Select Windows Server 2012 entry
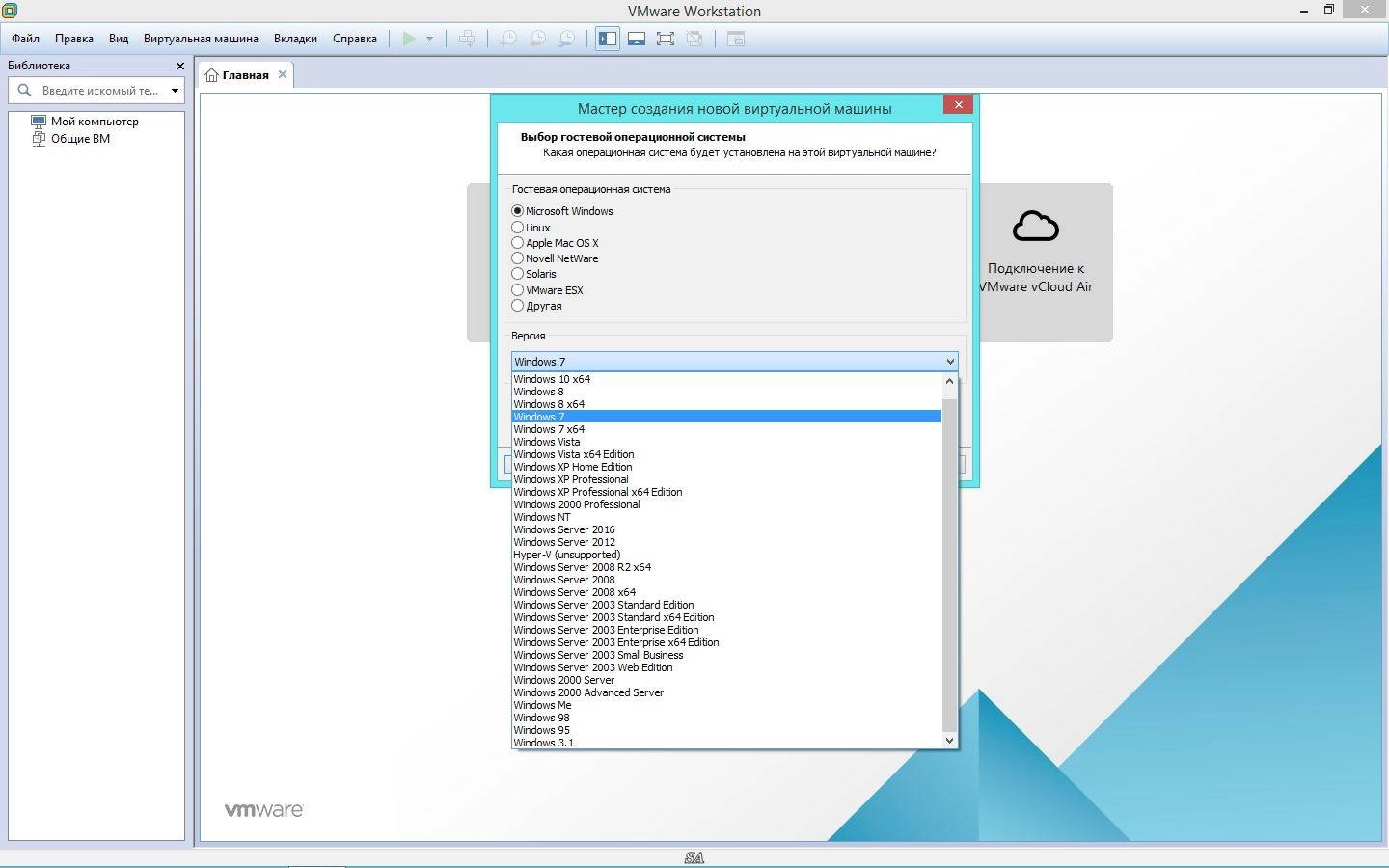The width and height of the screenshot is (1389, 868). 726,542
